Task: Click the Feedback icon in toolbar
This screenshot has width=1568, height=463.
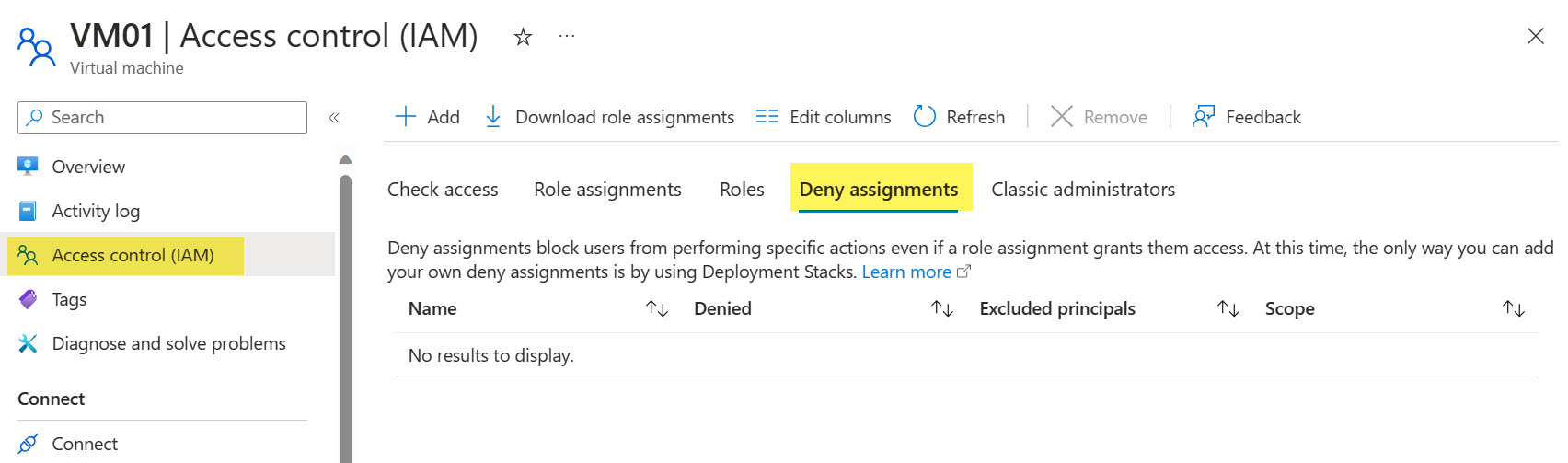Action: 1203,117
